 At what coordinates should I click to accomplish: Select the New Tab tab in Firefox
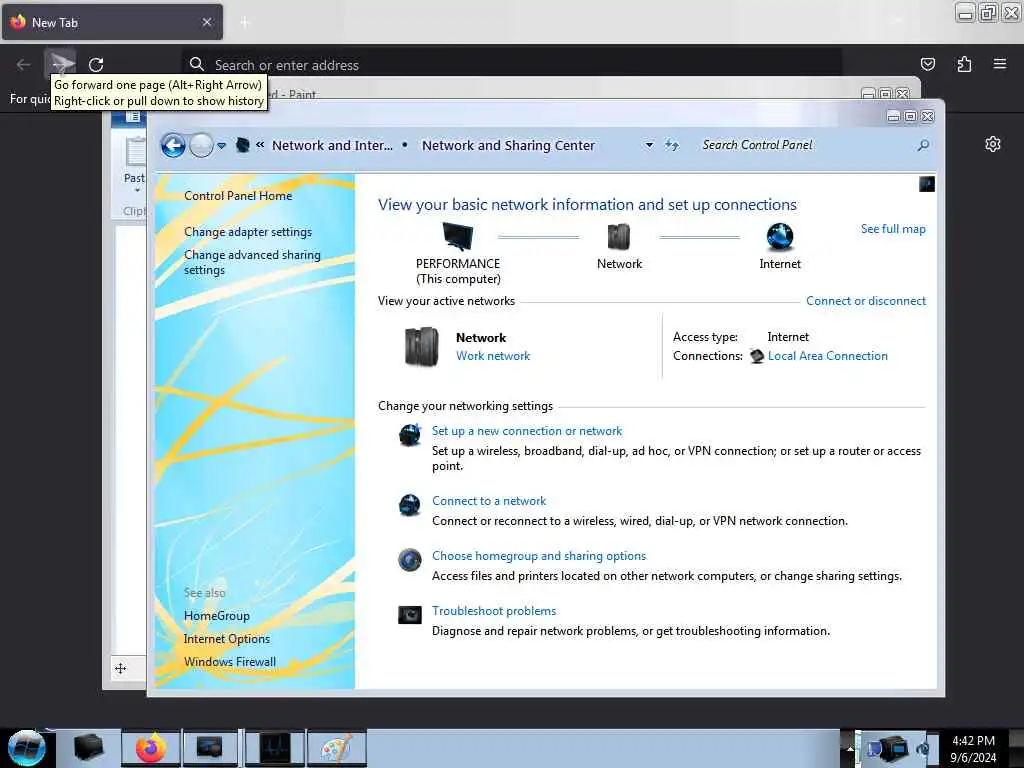point(112,22)
